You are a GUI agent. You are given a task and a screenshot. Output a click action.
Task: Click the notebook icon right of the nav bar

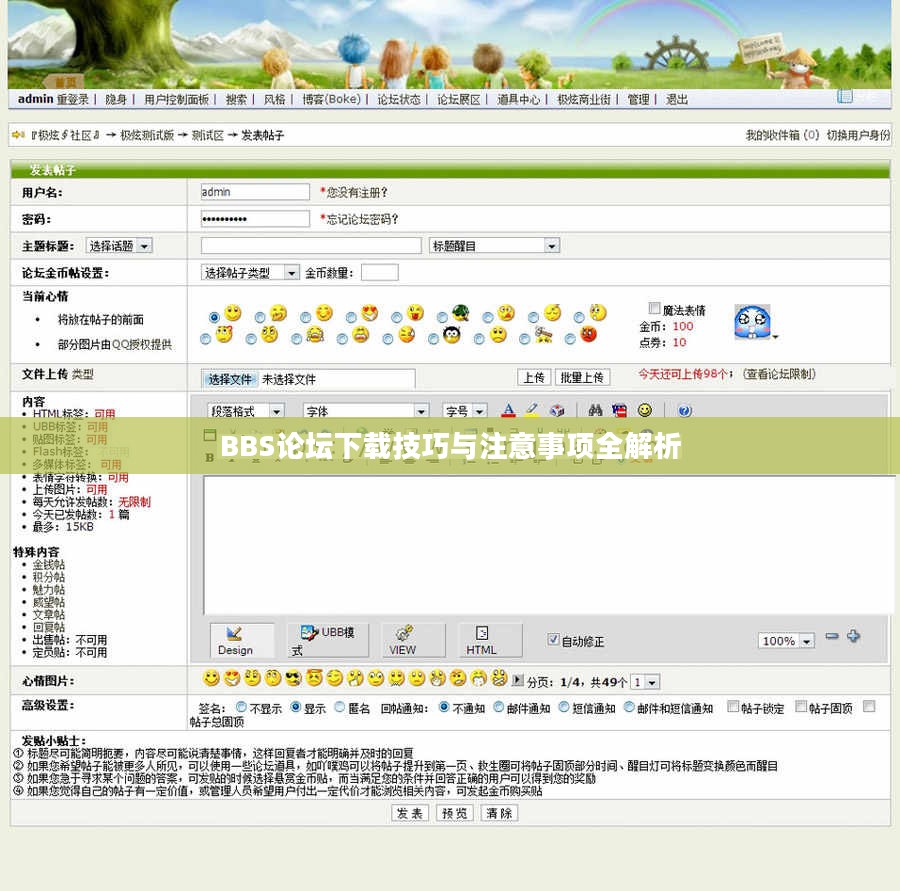[844, 96]
